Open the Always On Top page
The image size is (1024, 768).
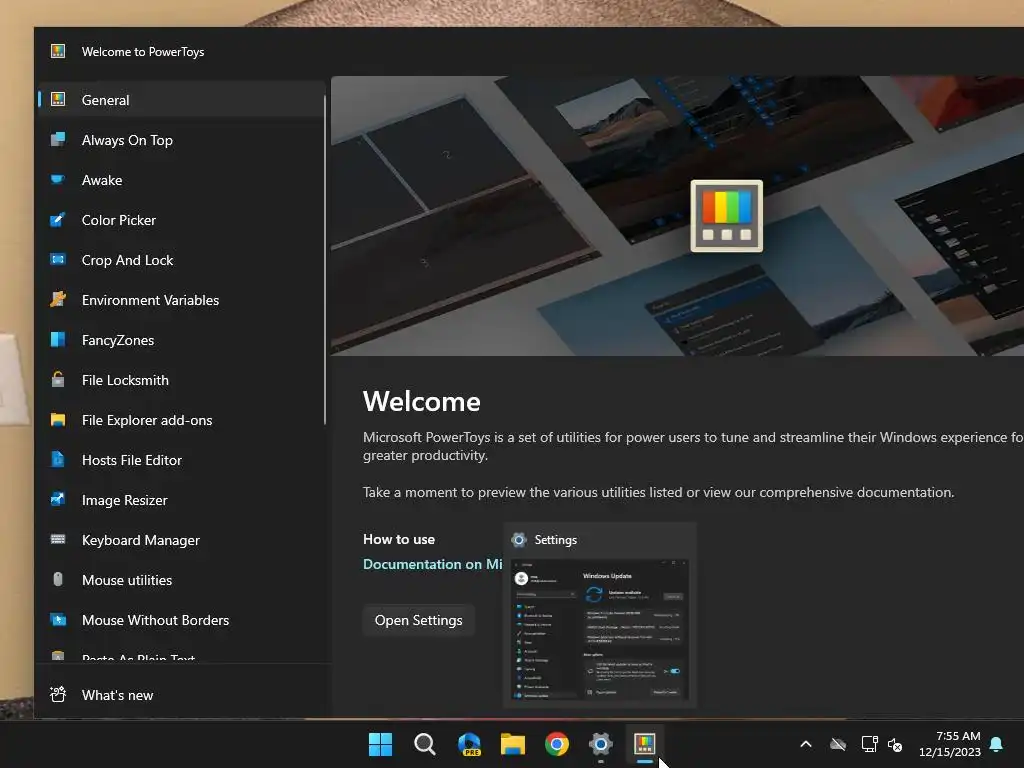tap(181, 140)
